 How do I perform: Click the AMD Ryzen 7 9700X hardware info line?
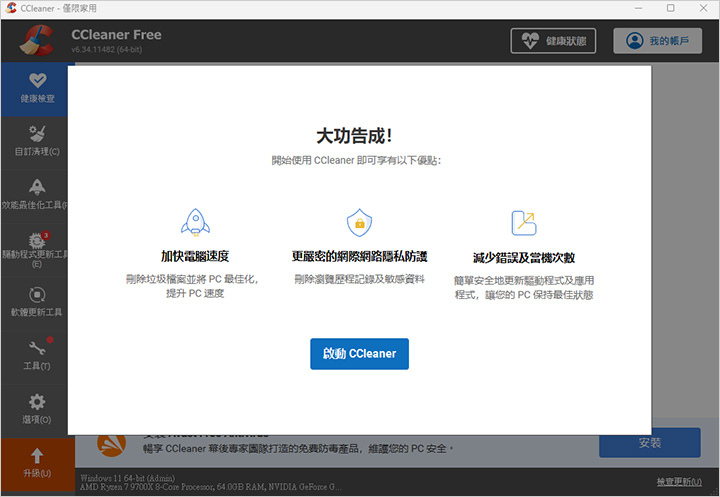(x=210, y=486)
